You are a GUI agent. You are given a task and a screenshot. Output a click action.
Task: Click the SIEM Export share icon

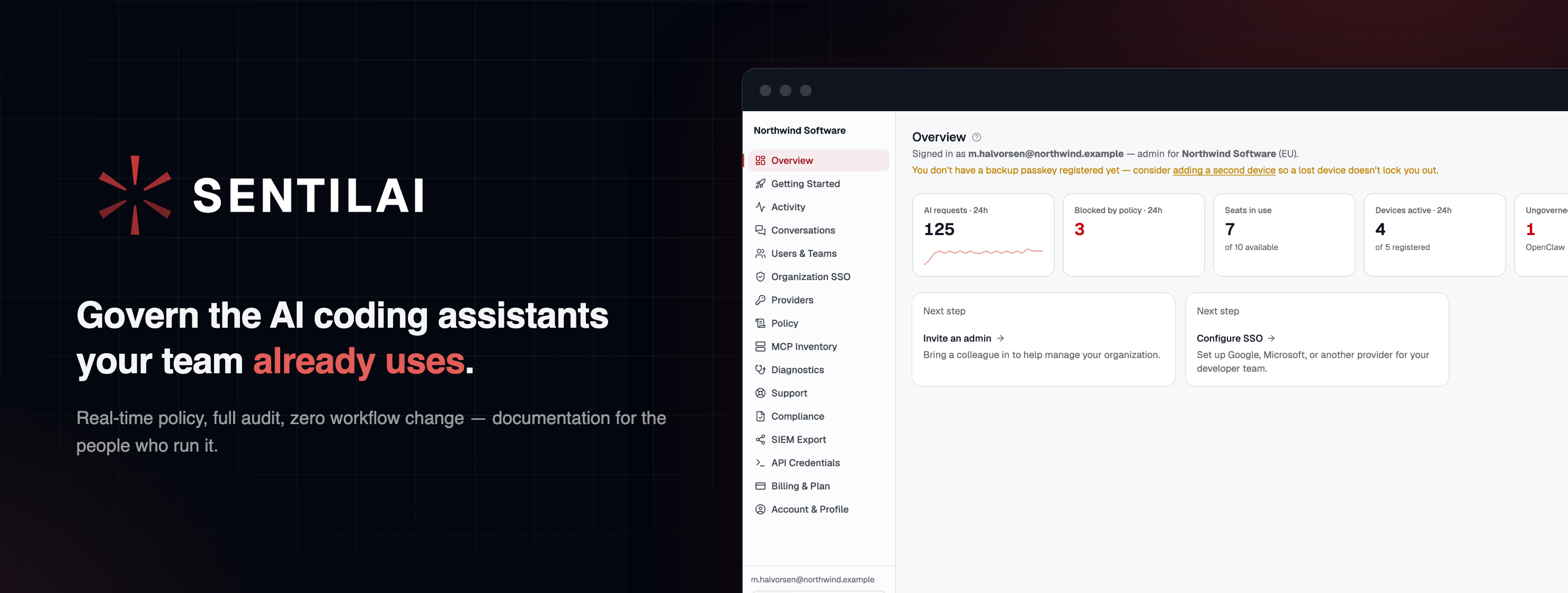pyautogui.click(x=760, y=440)
